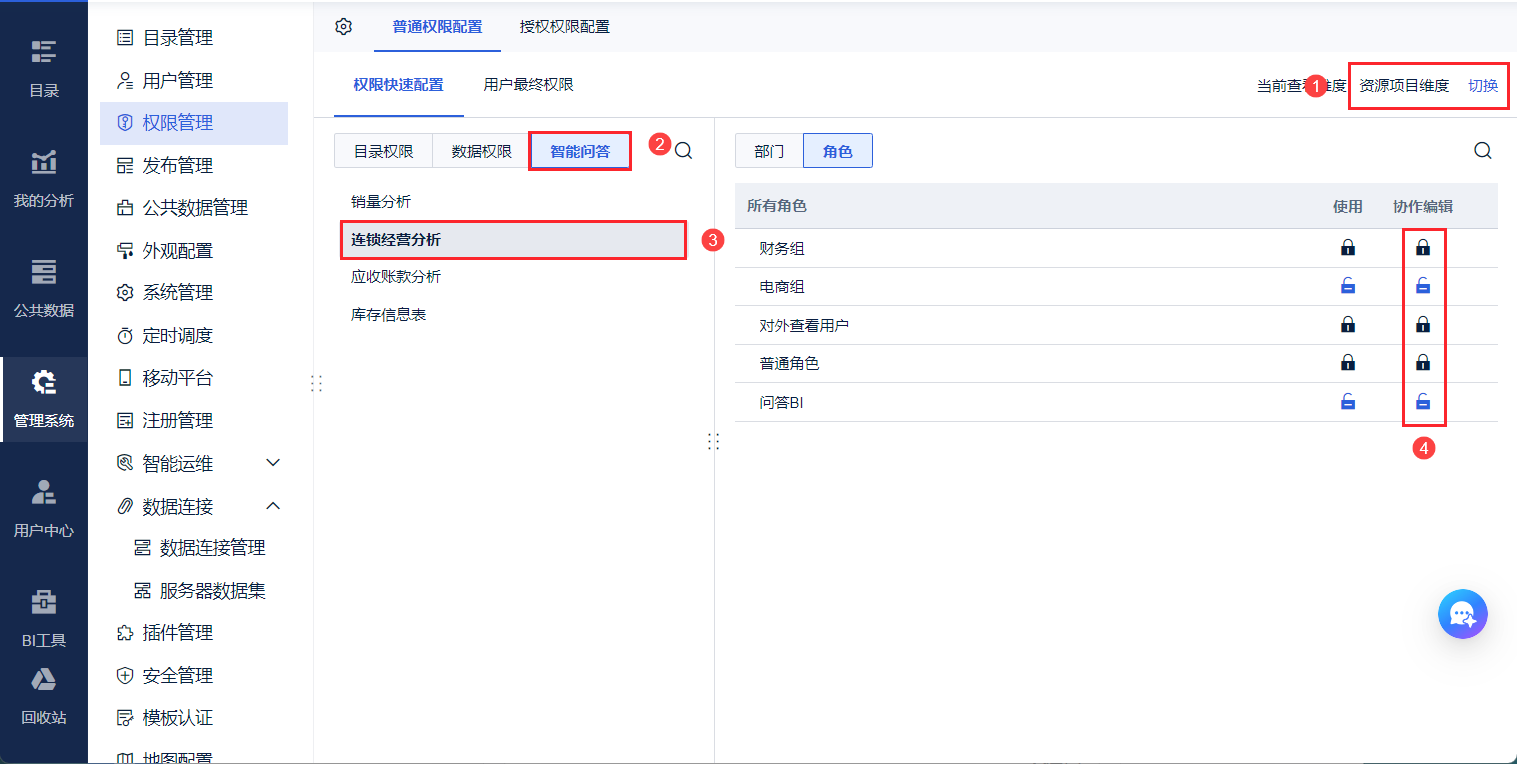1517x764 pixels.
Task: Click the 问答BI role name
Action: tap(782, 403)
